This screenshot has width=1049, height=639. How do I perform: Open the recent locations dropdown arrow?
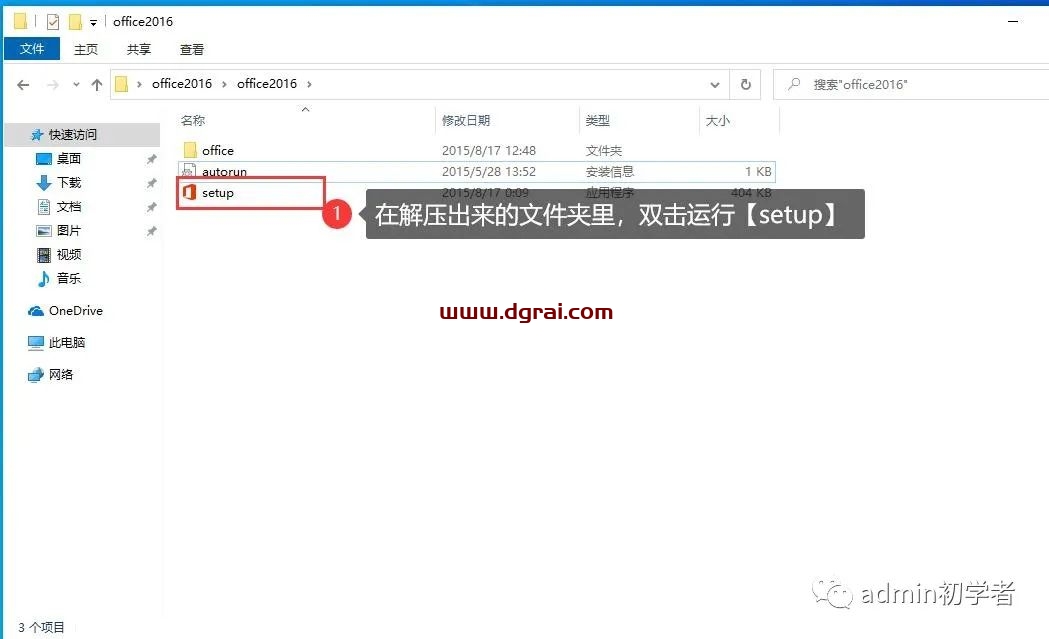click(76, 84)
